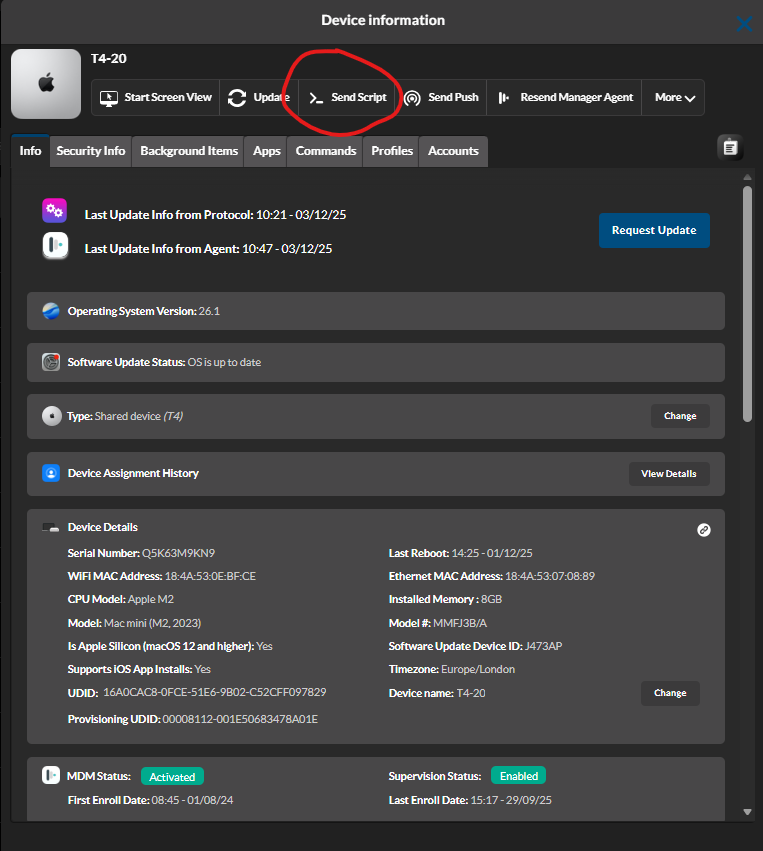Click the Start Screen View monitor icon
The width and height of the screenshot is (763, 851).
click(109, 98)
